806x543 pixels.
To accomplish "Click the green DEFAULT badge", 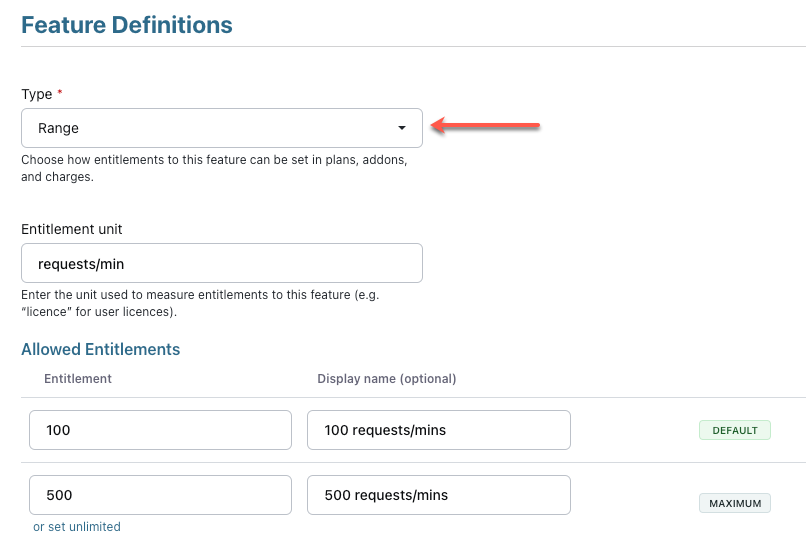I will (734, 431).
